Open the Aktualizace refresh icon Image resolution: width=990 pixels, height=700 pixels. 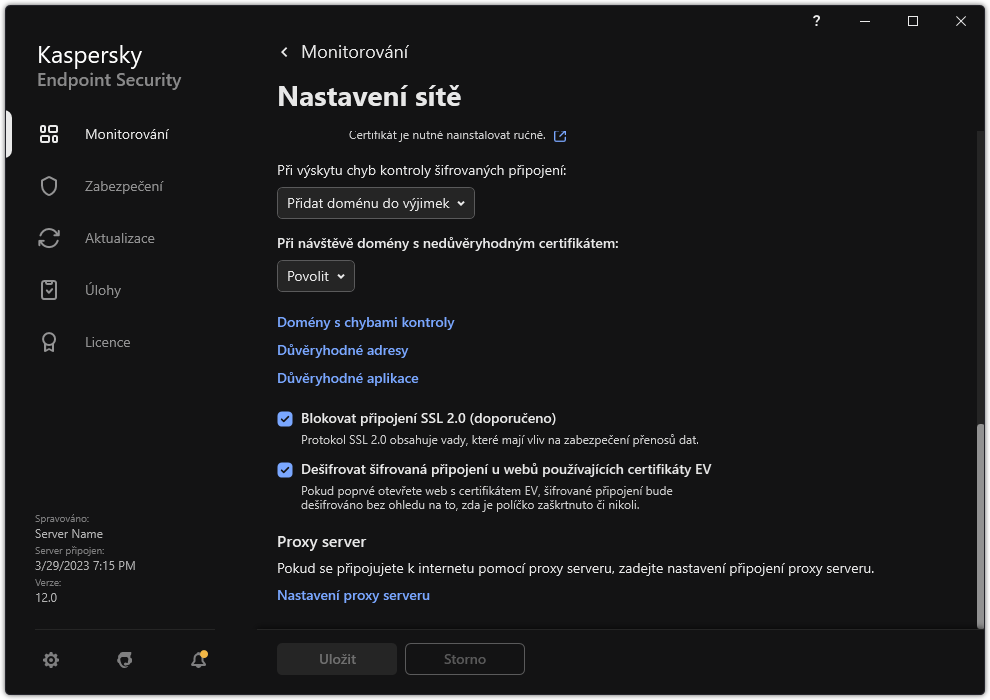tap(48, 237)
